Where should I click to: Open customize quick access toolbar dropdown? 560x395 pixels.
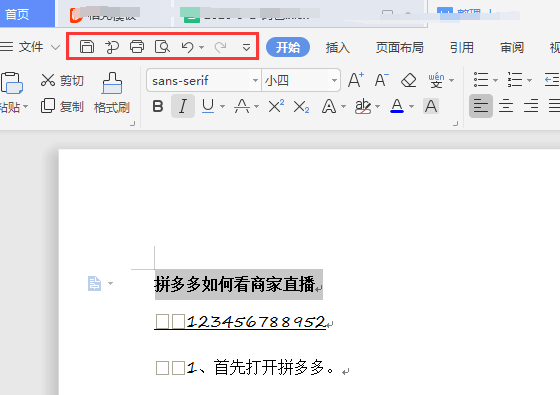(x=246, y=47)
